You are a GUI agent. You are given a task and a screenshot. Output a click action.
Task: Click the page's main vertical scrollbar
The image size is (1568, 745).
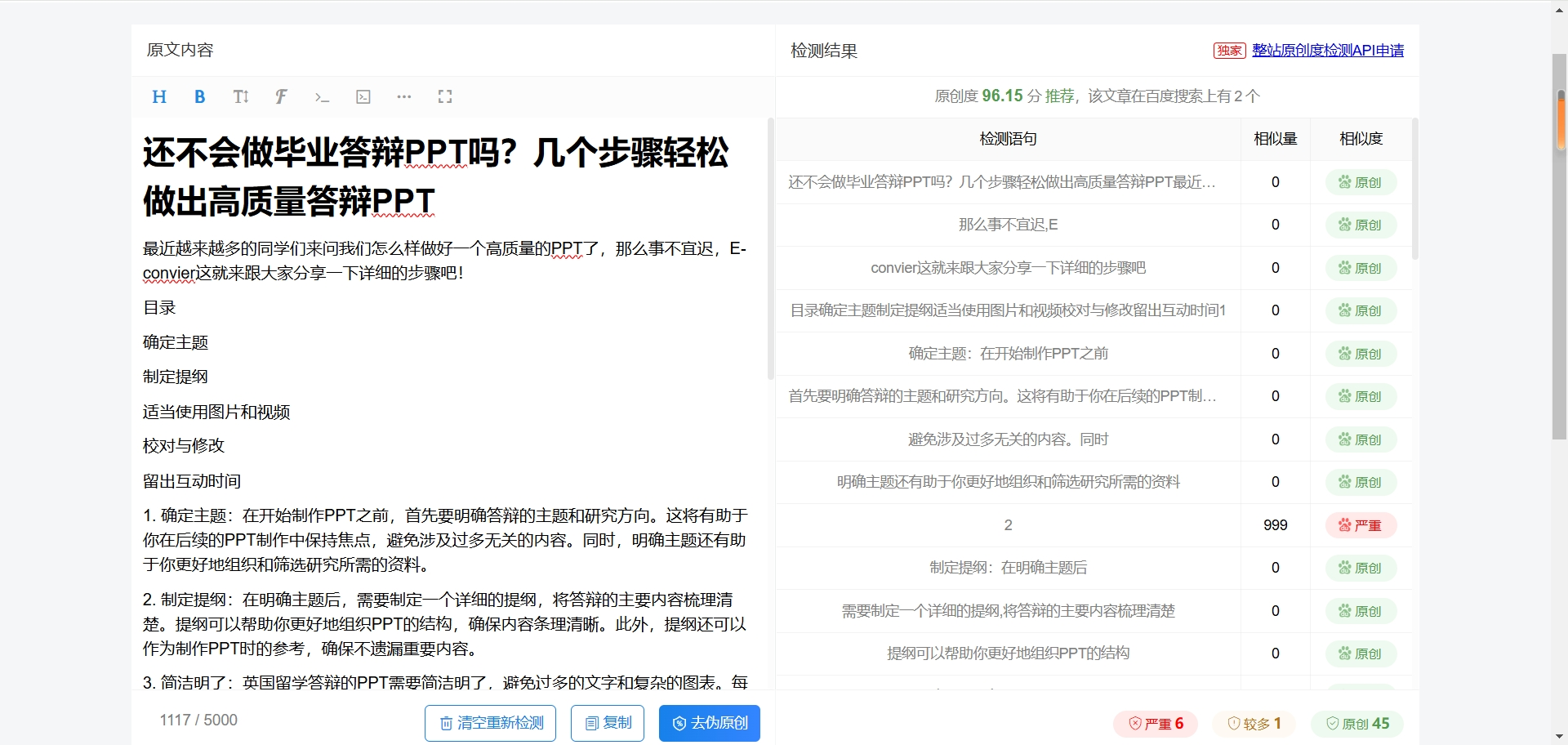1560,245
